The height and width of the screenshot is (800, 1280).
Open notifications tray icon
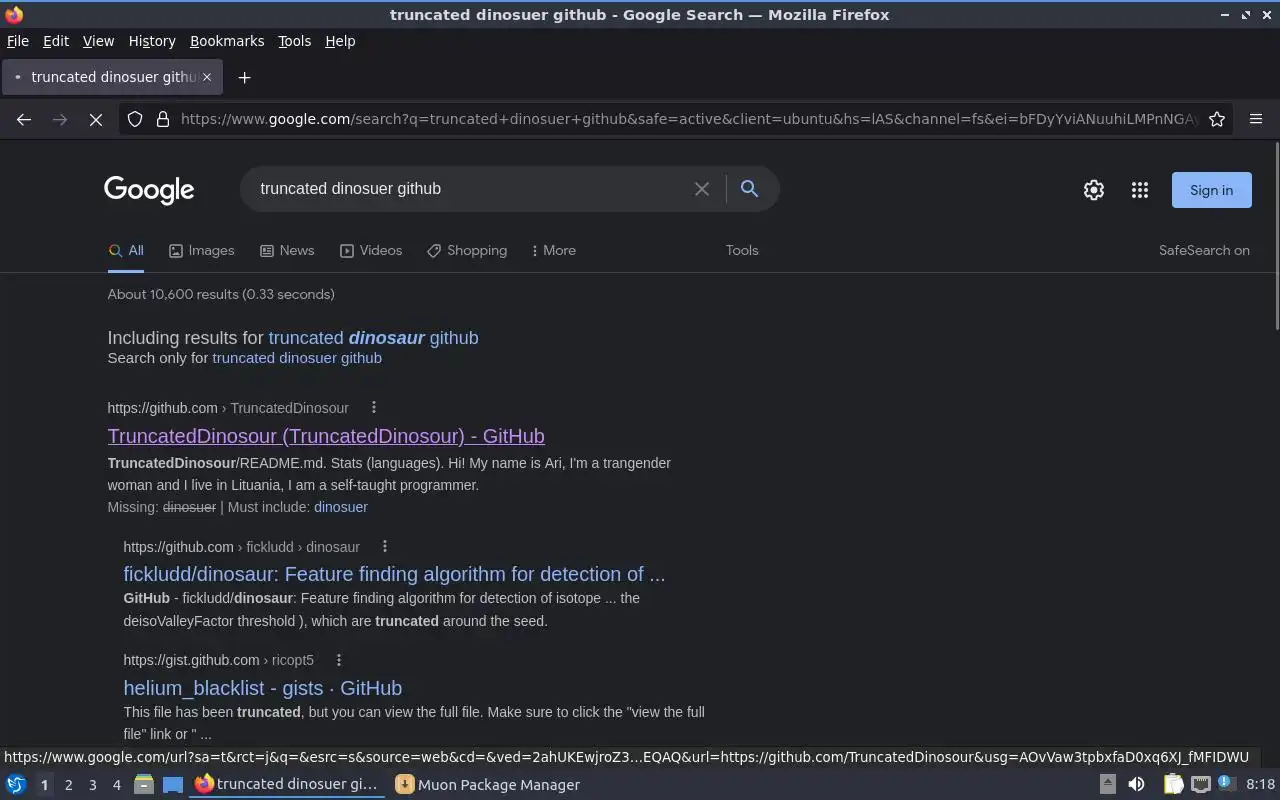click(1227, 785)
